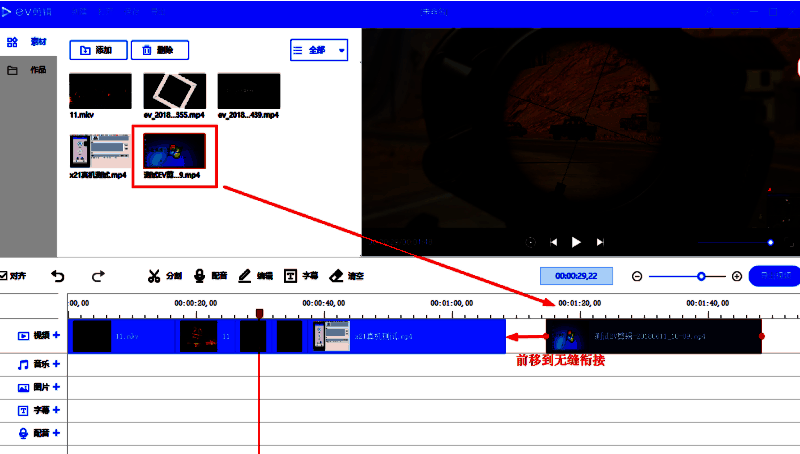800x454 pixels.
Task: Click the timeline zoom slider handle
Action: click(x=701, y=276)
